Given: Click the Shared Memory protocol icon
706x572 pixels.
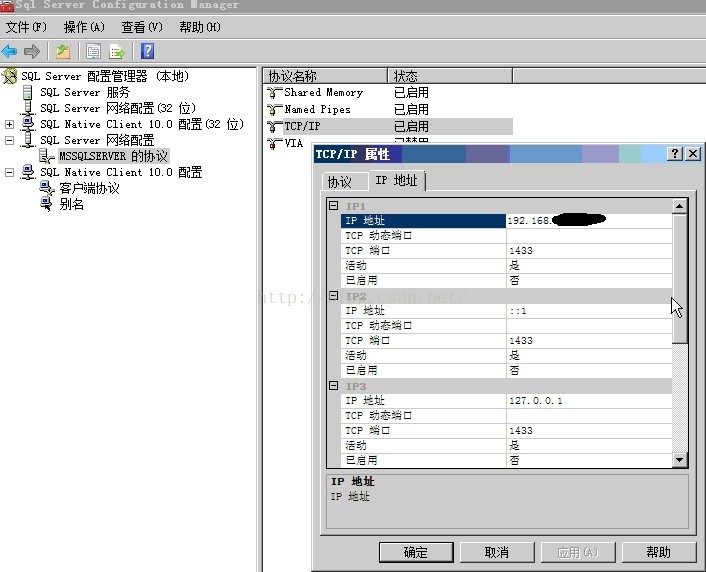Looking at the screenshot, I should [274, 93].
